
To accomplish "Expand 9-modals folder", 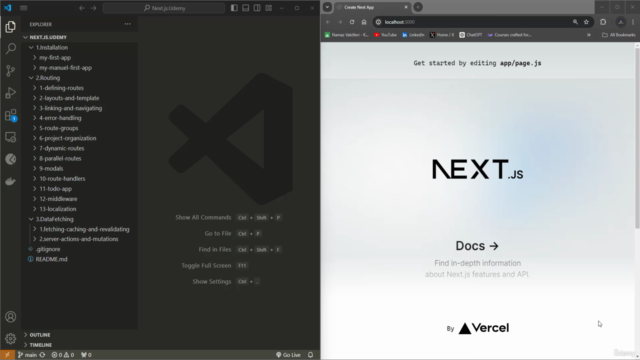I will pos(79,169).
